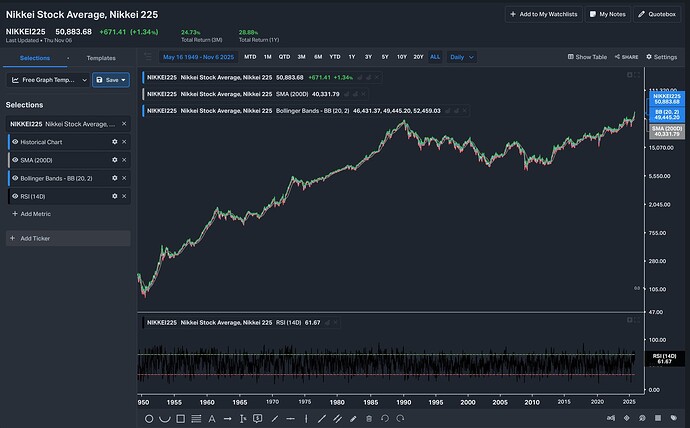Click Add to My Watchlists button
690x428 pixels.
coord(543,14)
